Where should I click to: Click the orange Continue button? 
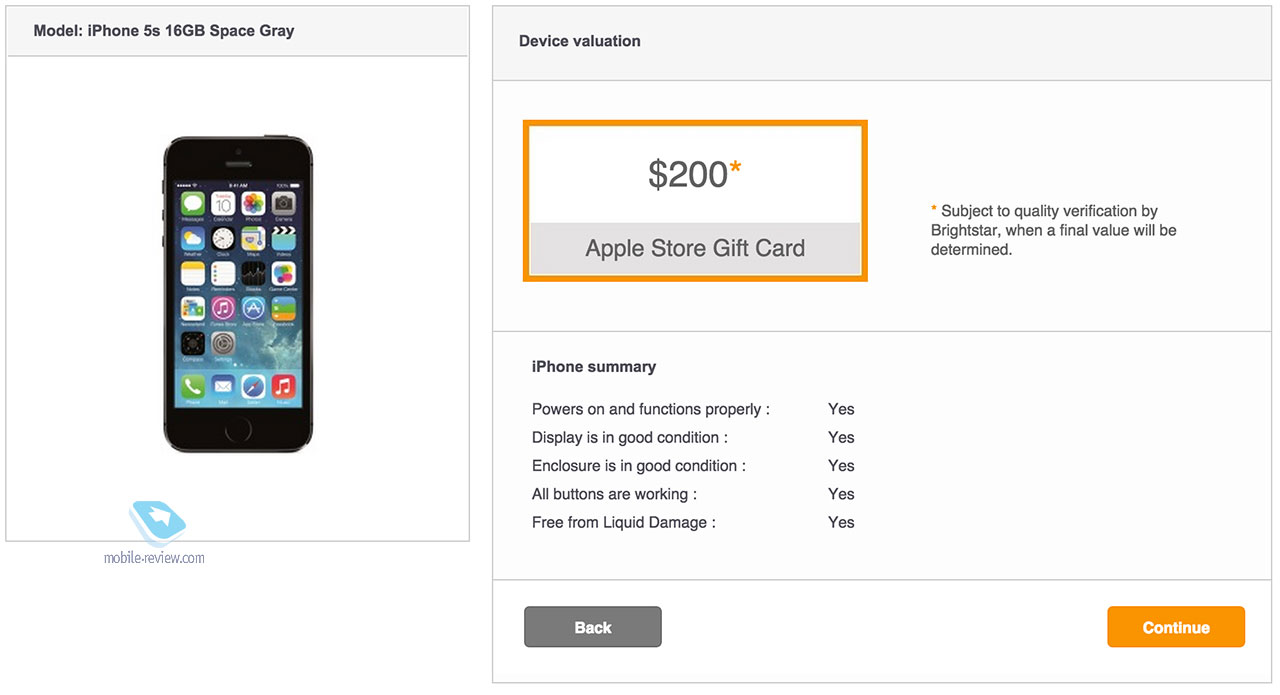(1175, 627)
